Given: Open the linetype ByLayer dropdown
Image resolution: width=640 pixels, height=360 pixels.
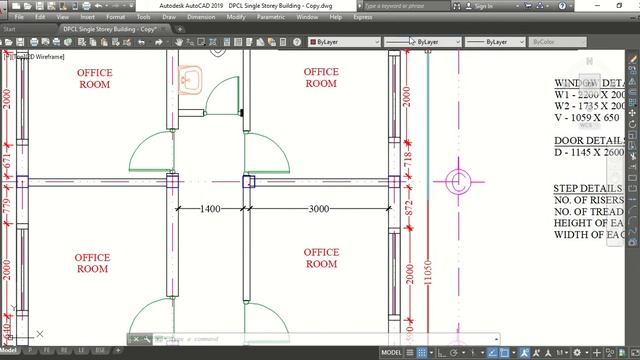Looking at the screenshot, I should (x=422, y=42).
